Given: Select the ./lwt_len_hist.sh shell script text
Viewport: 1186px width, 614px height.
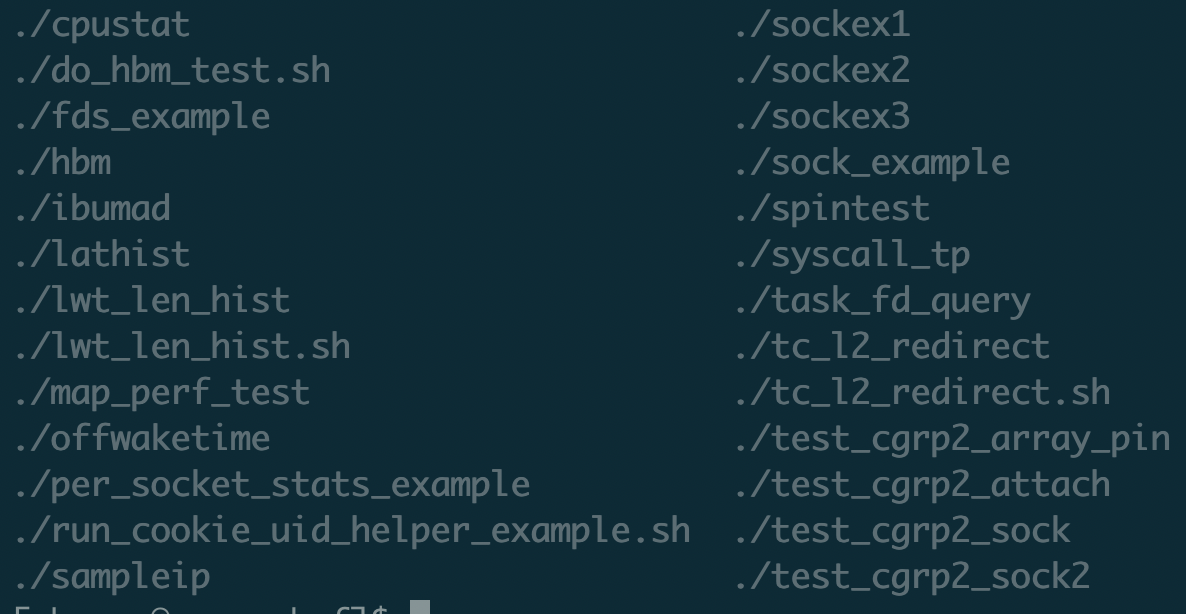Looking at the screenshot, I should click(x=182, y=346).
